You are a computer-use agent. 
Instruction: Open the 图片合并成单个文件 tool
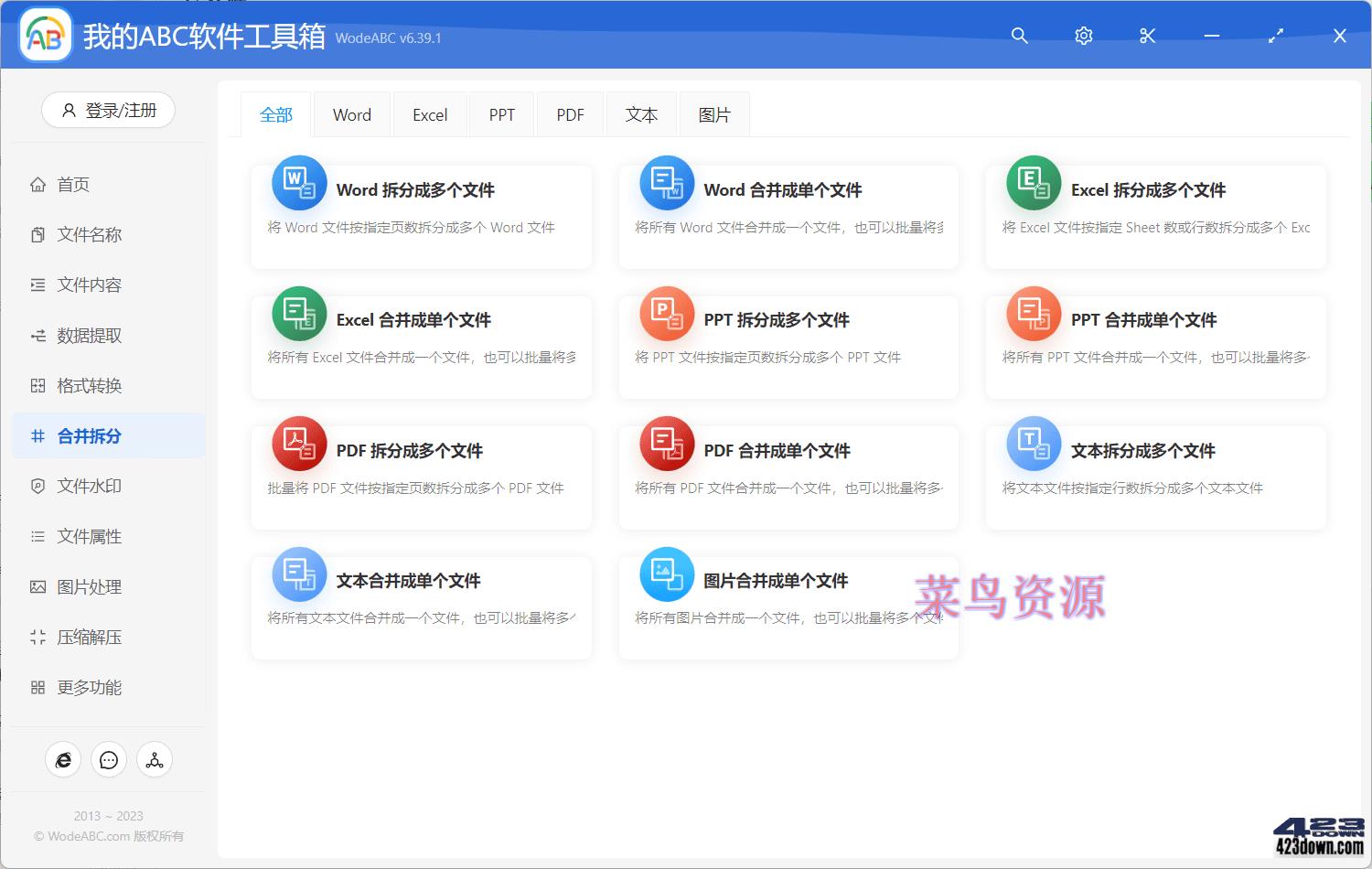pos(788,606)
